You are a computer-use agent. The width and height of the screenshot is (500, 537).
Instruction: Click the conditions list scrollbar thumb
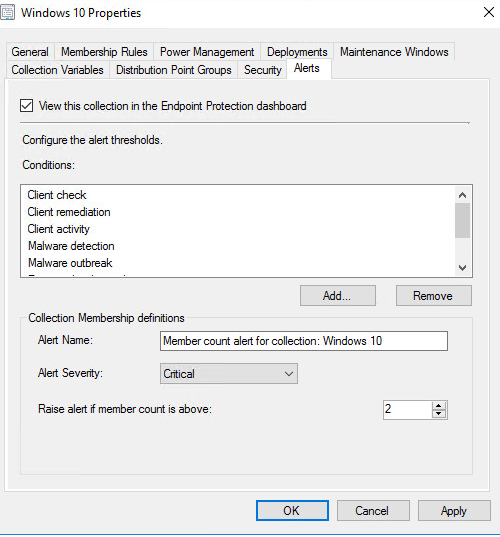point(462,220)
